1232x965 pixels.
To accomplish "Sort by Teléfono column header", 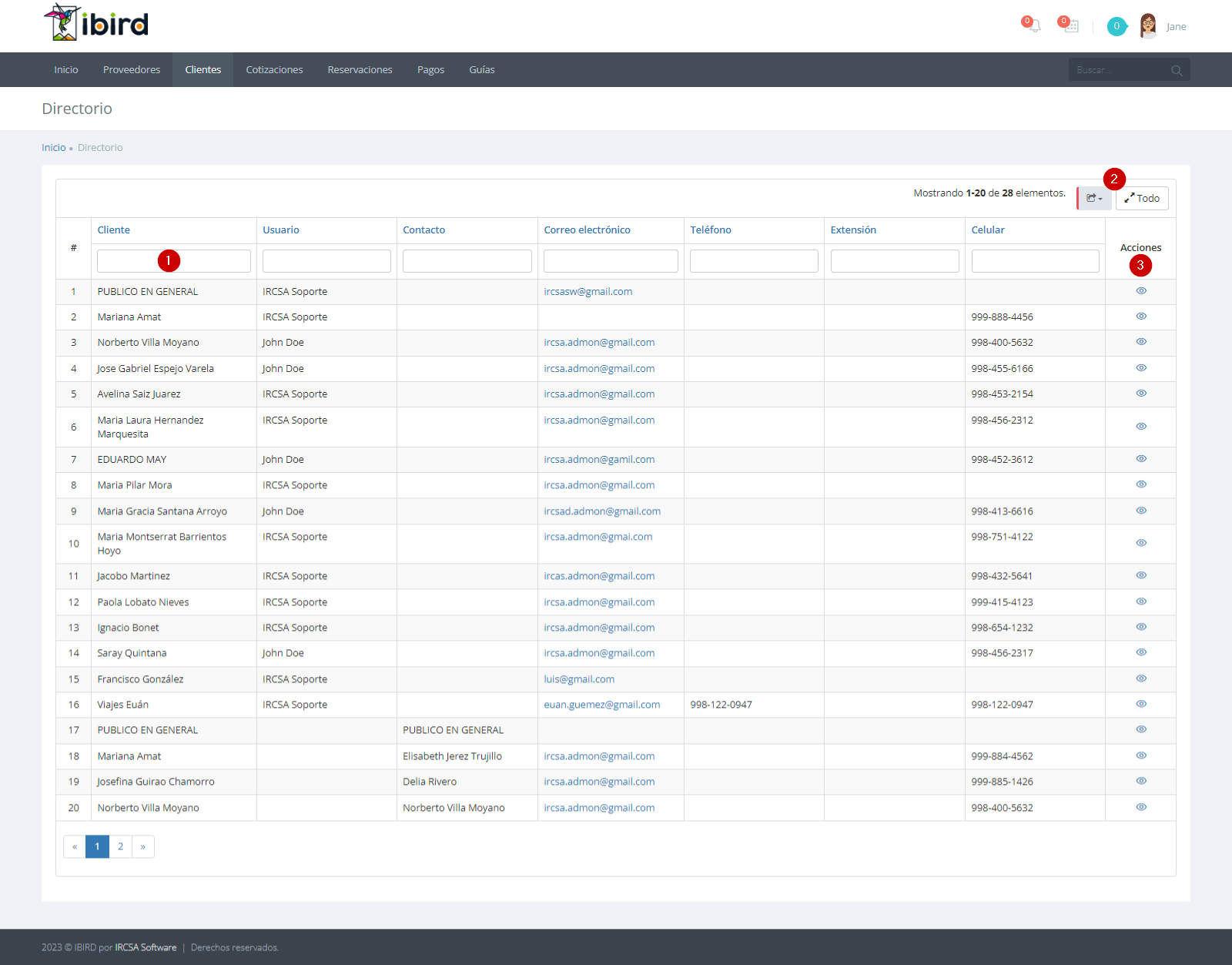I will point(711,230).
